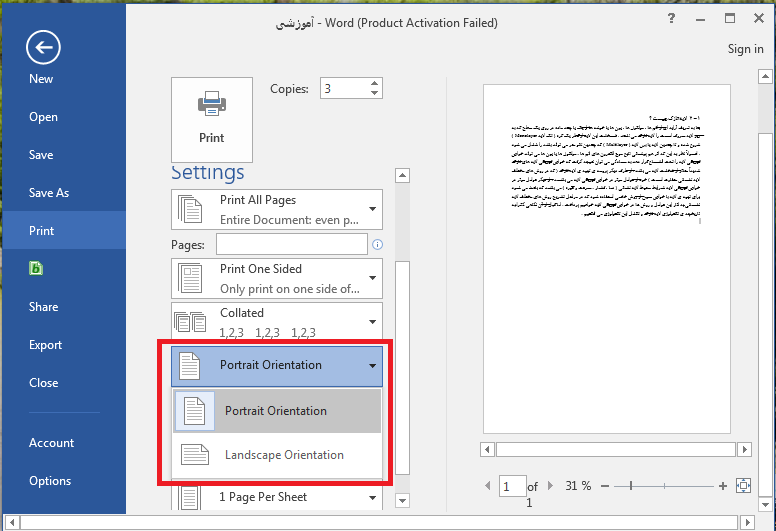Viewport: 776px width, 531px height.
Task: Click bottom window scrollbar right arrow
Action: coord(748,522)
